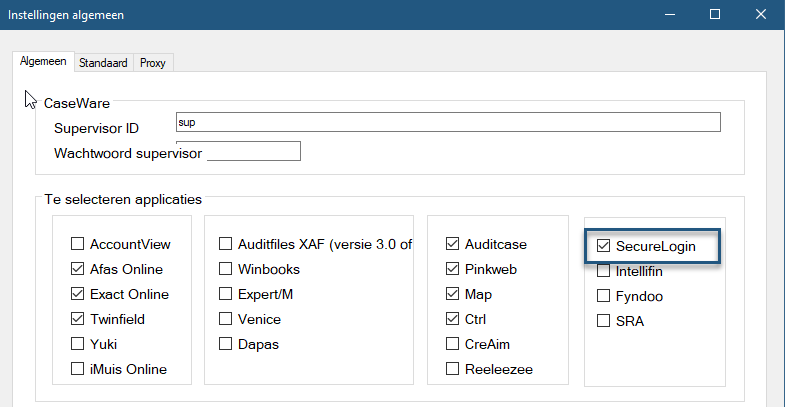Click the 'Supervisor ID' label
Image resolution: width=787 pixels, height=407 pixels.
pos(96,128)
